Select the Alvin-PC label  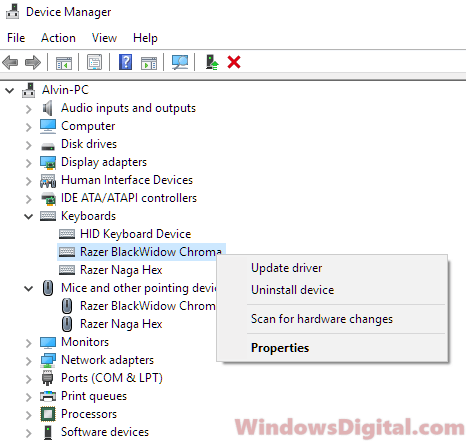coord(65,90)
